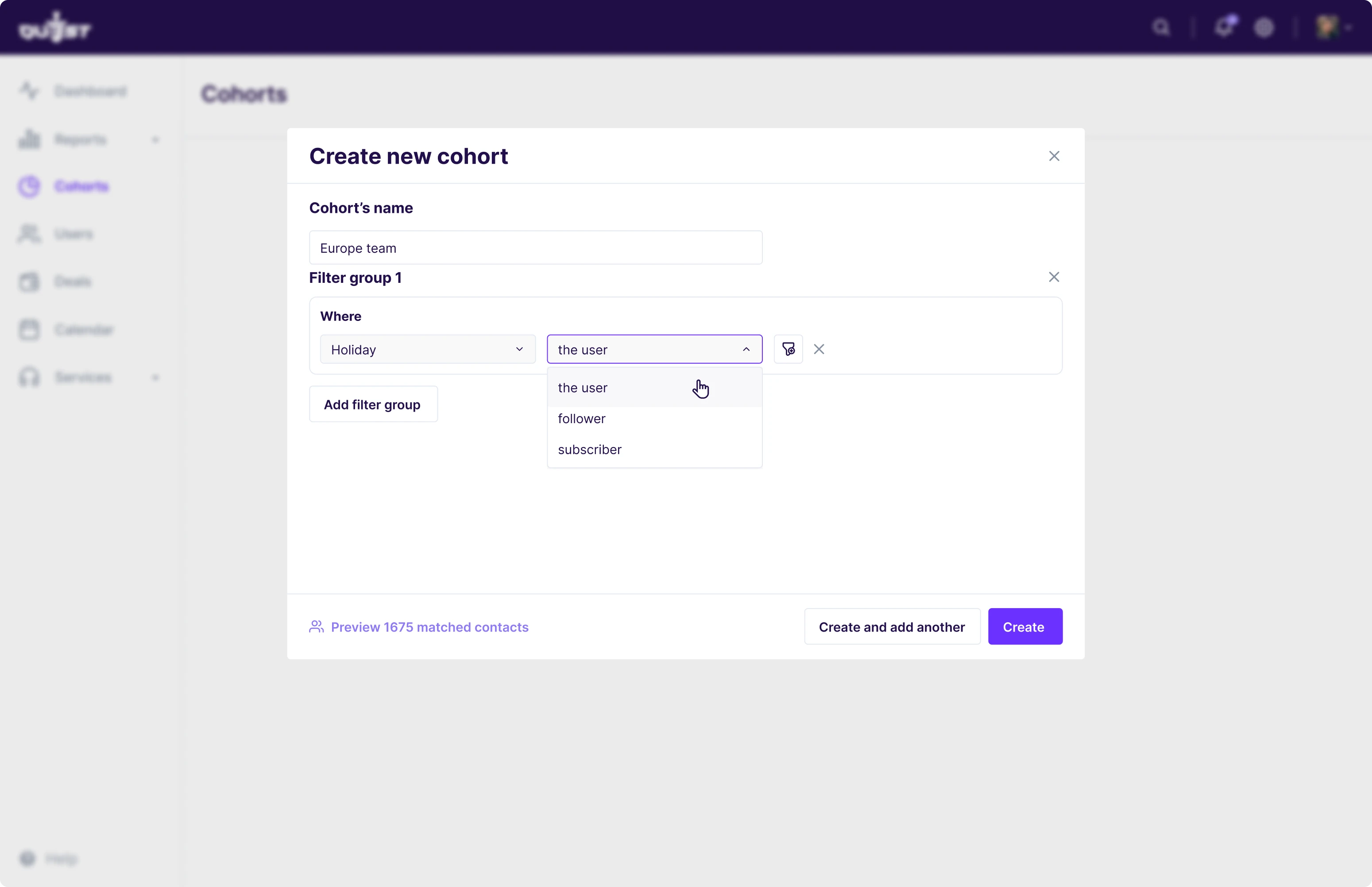This screenshot has width=1372, height=887.
Task: Collapse the 'the user' dropdown
Action: click(x=746, y=349)
